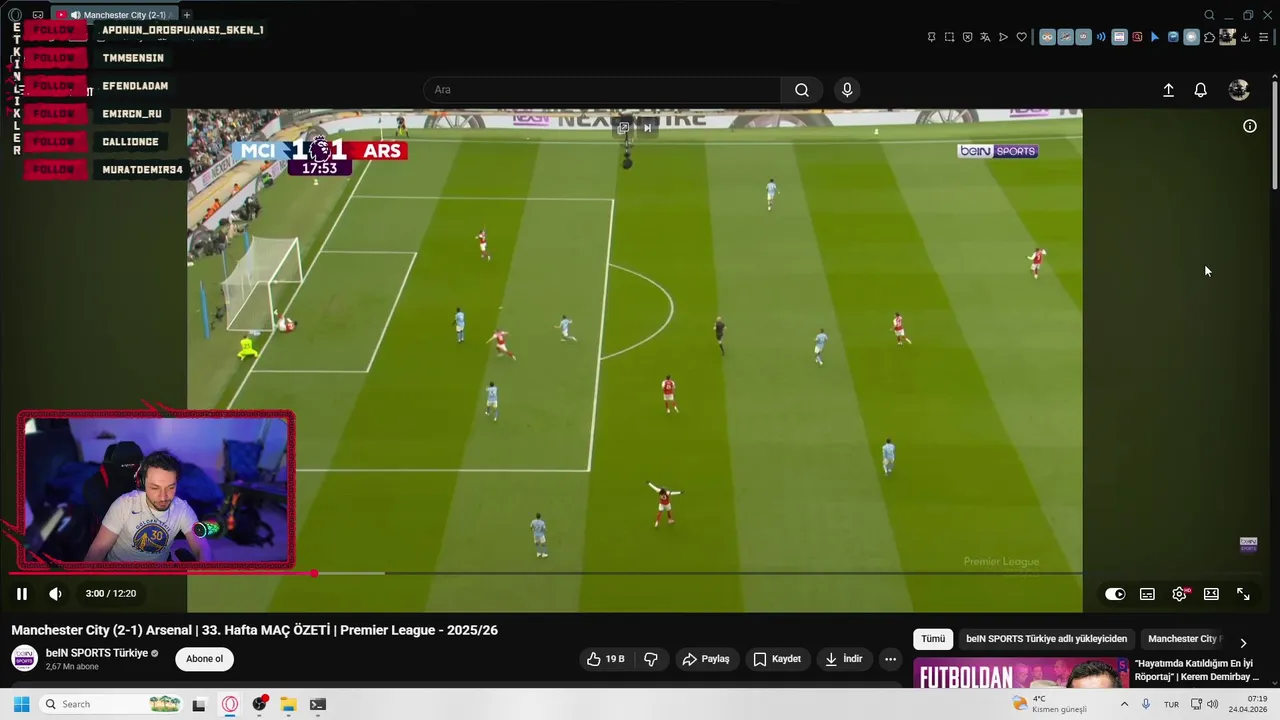The width and height of the screenshot is (1280, 720).
Task: Open the browser profile picture in the toolbar
Action: coord(1227,37)
